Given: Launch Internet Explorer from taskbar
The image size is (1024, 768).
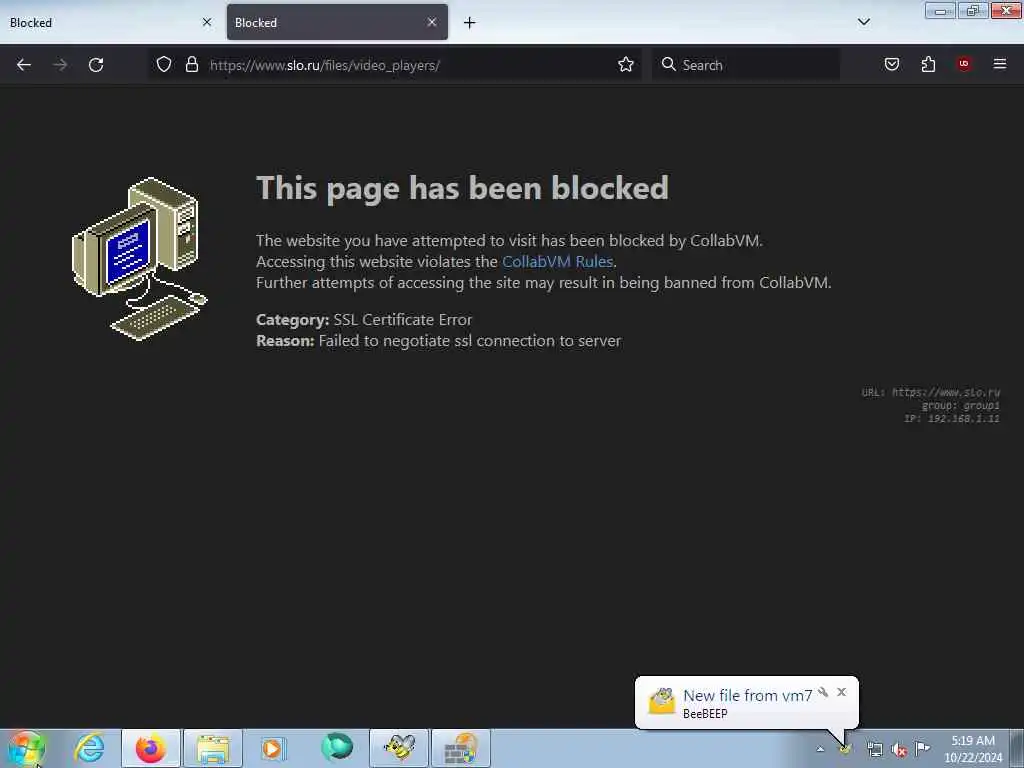Looking at the screenshot, I should pyautogui.click(x=89, y=748).
